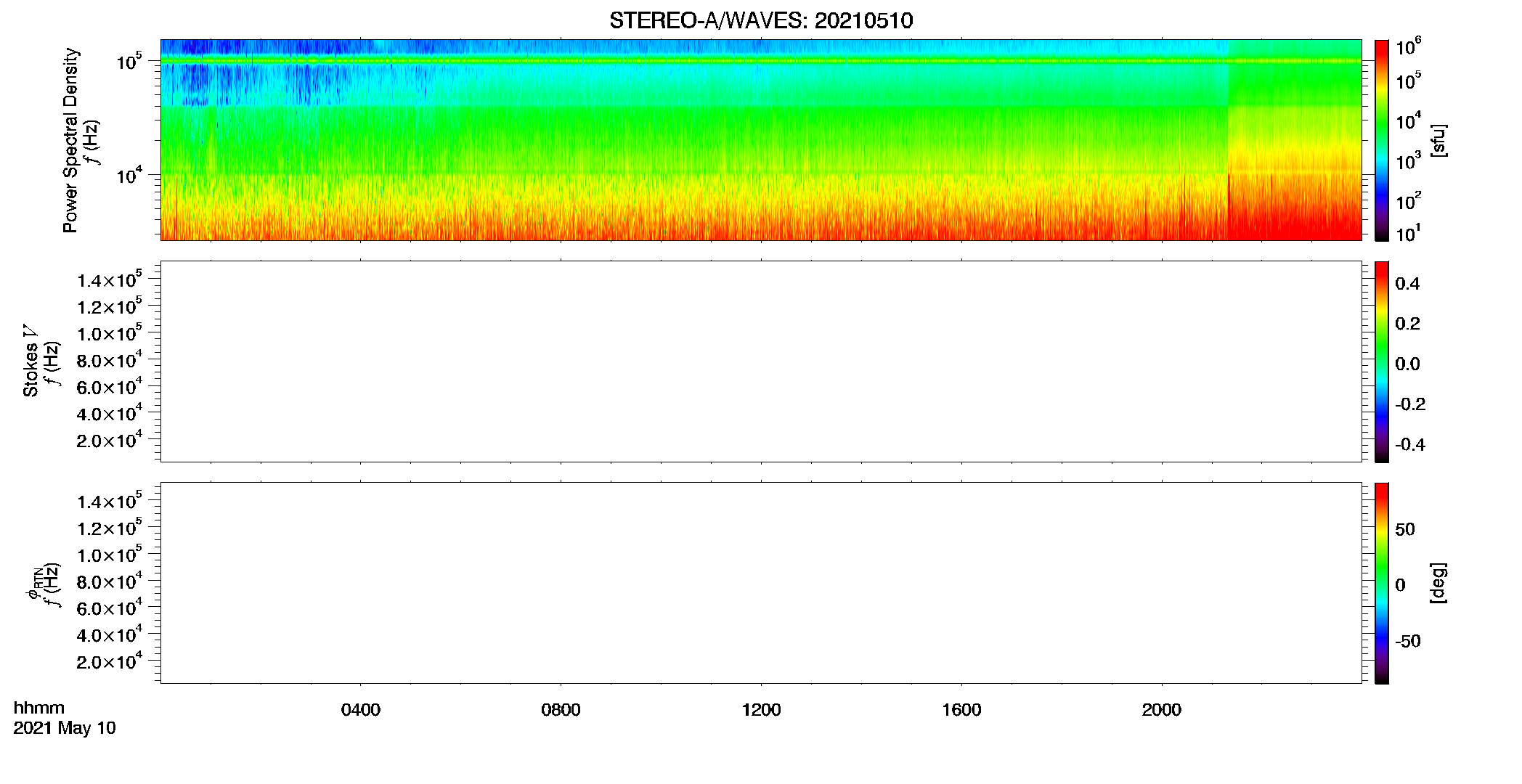Viewport: 1522px width, 784px height.
Task: Click the 1200 time tick label
Action: 761,710
